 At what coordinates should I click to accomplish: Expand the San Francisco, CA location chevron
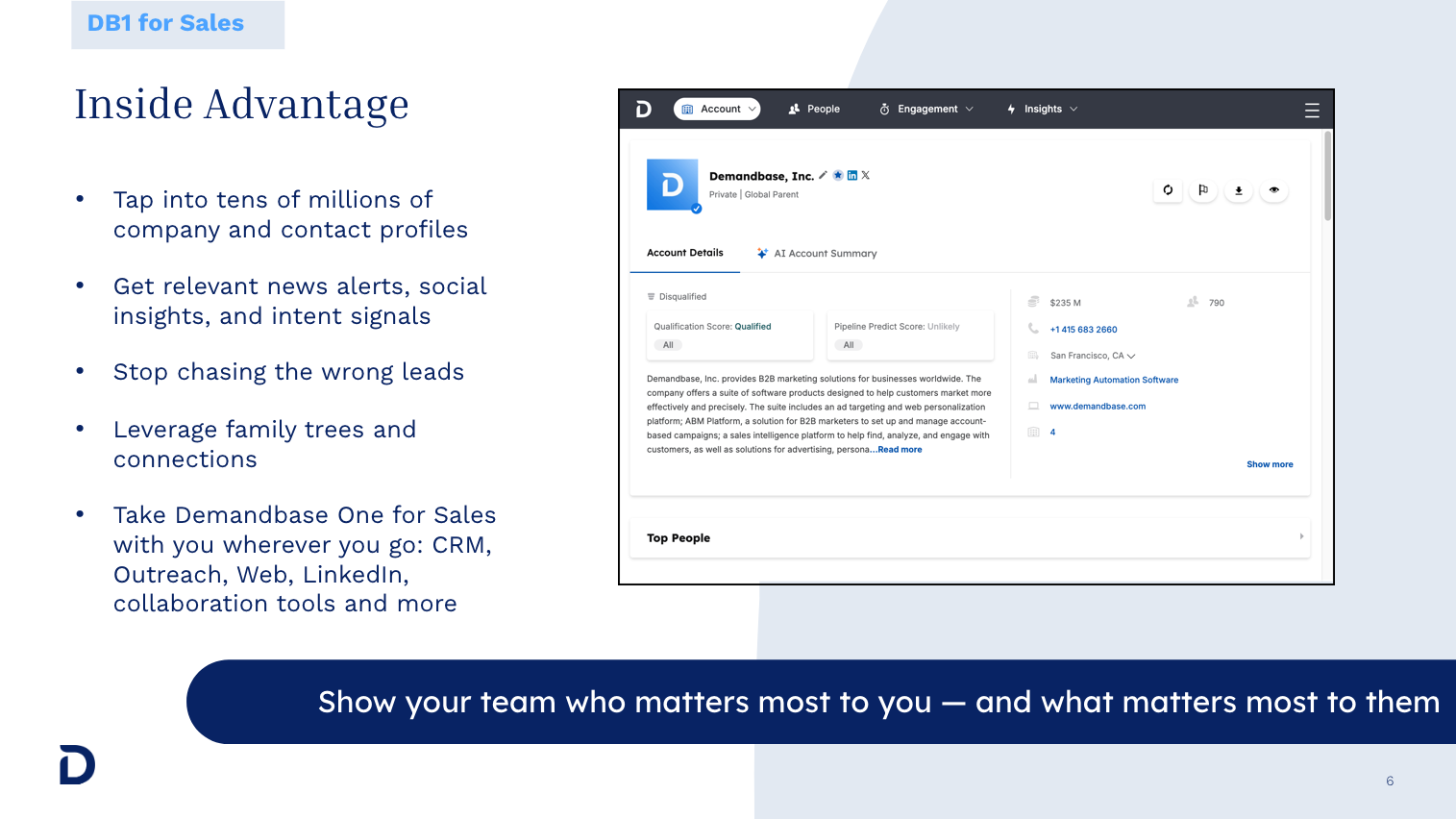tap(1131, 356)
